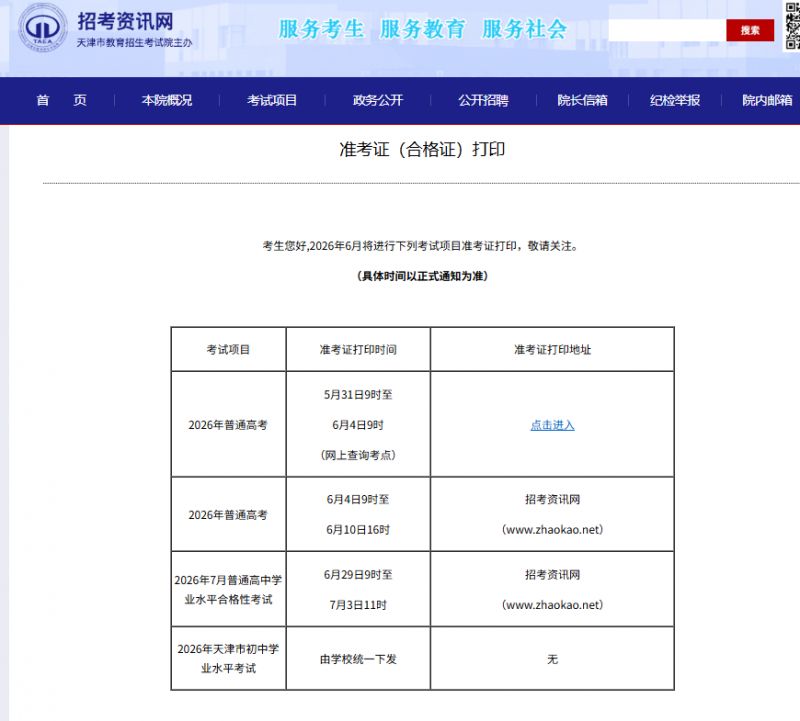Select the 考试项目 column header

228,350
